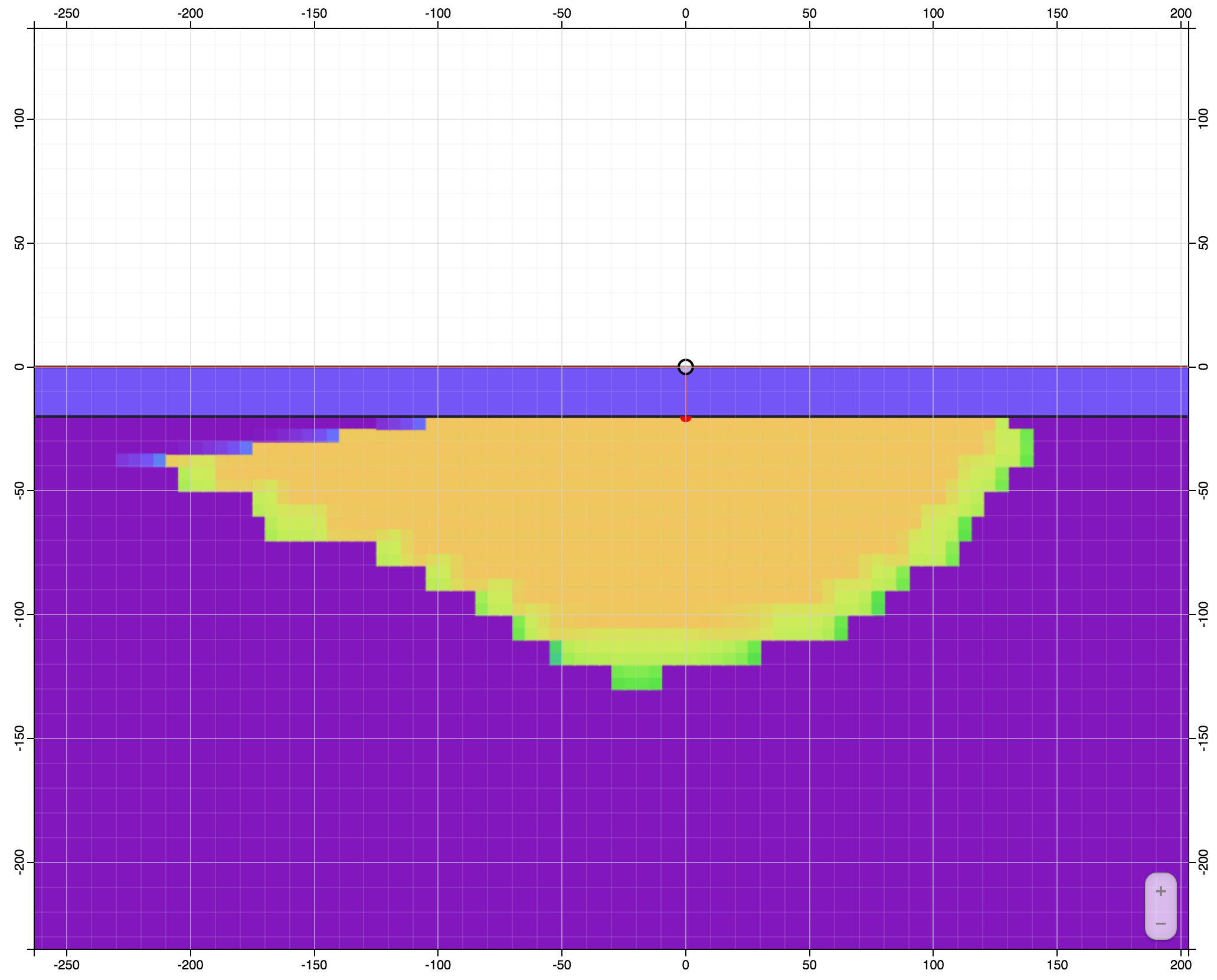
Task: Click the left axis label 100
Action: pos(19,119)
